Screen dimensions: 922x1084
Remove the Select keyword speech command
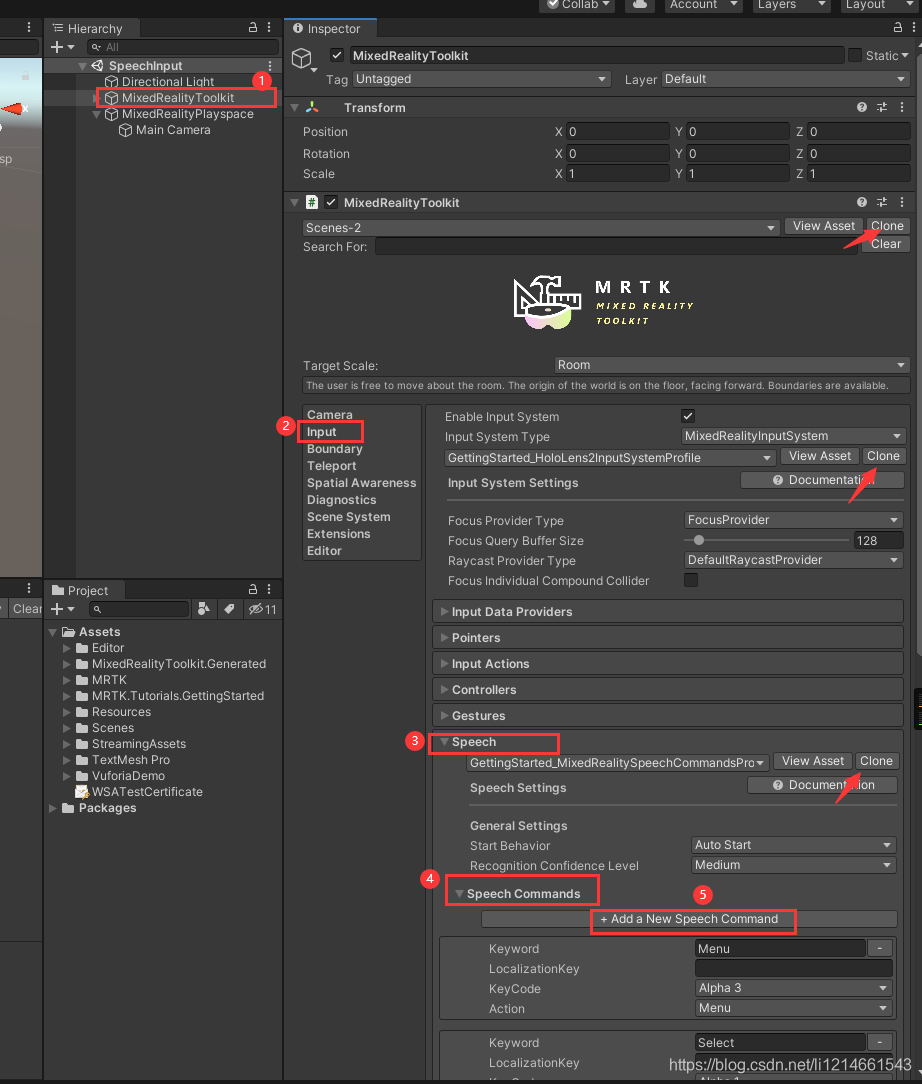(x=880, y=1042)
